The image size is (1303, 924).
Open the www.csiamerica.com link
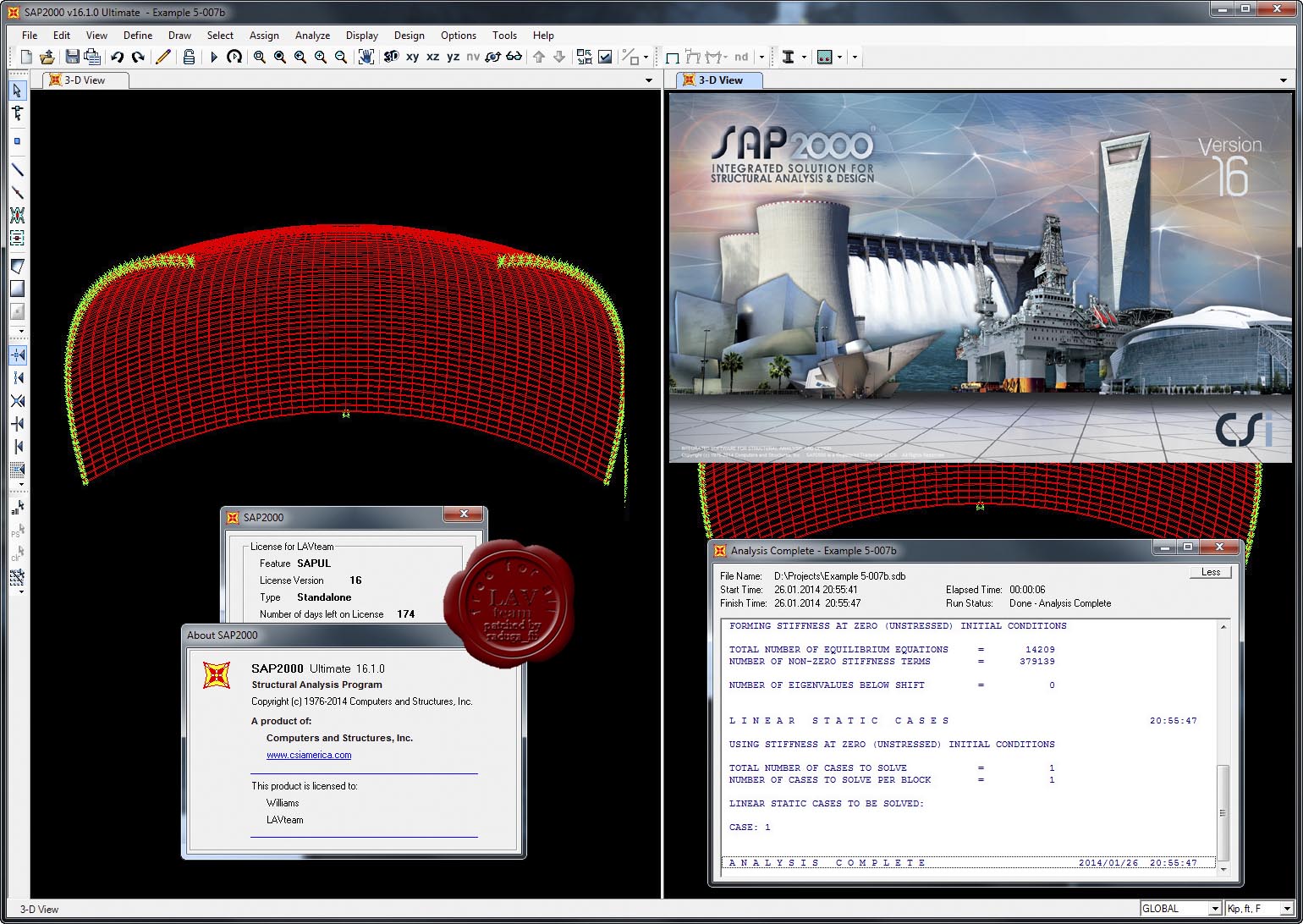tap(309, 755)
